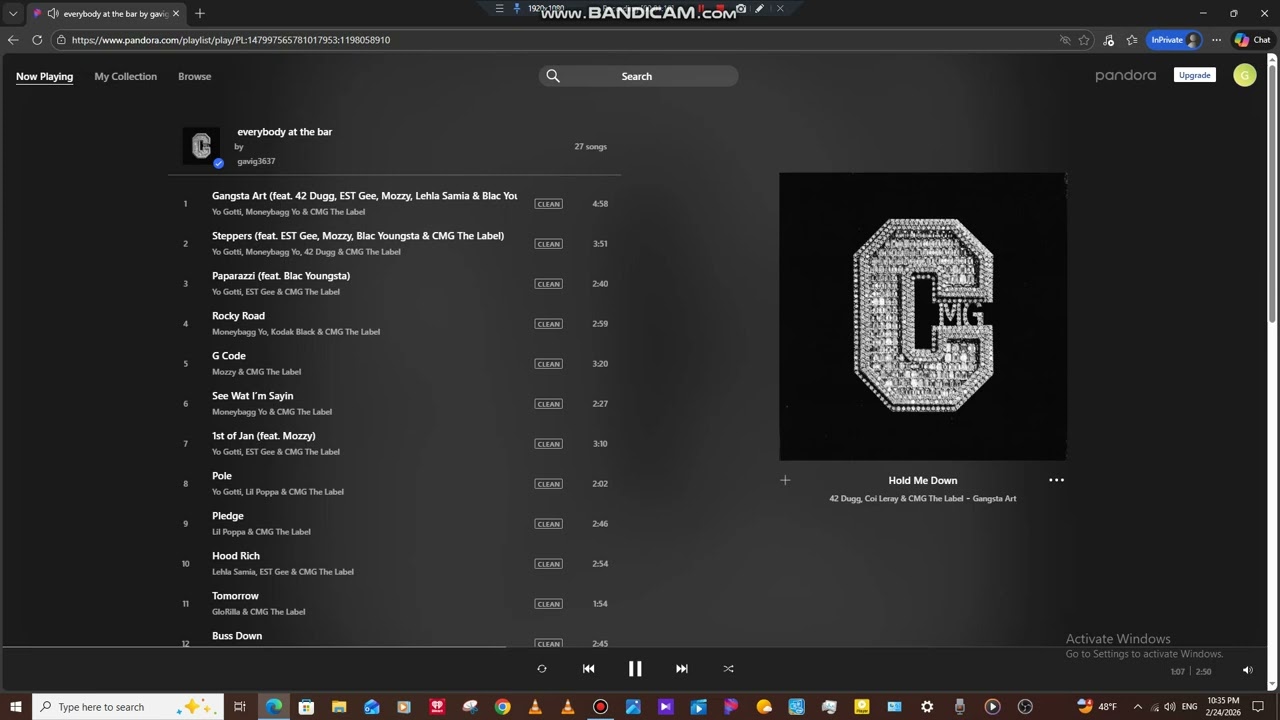Click the Pandora search field
The height and width of the screenshot is (720, 1280).
(638, 76)
